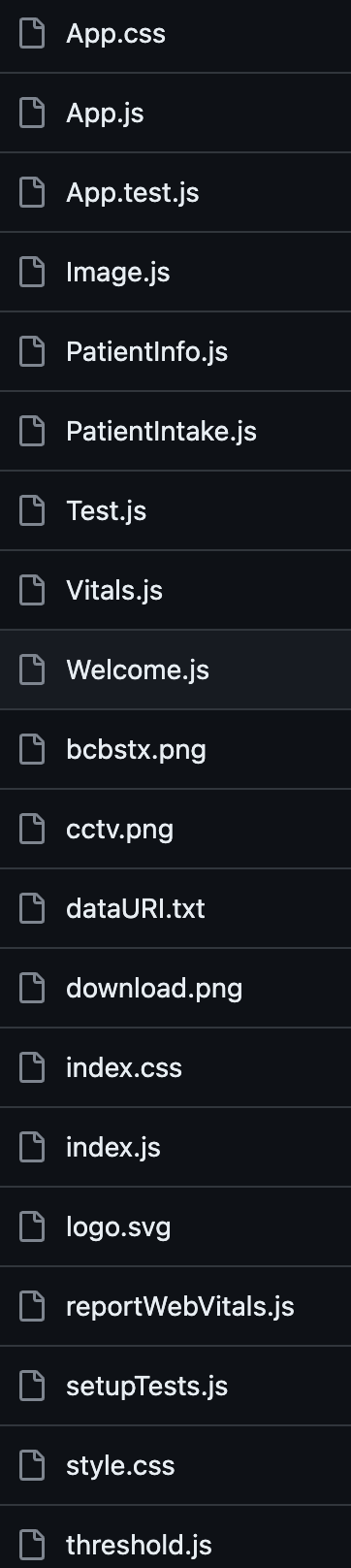
Task: Select the file icon next to style.css
Action: click(33, 1466)
